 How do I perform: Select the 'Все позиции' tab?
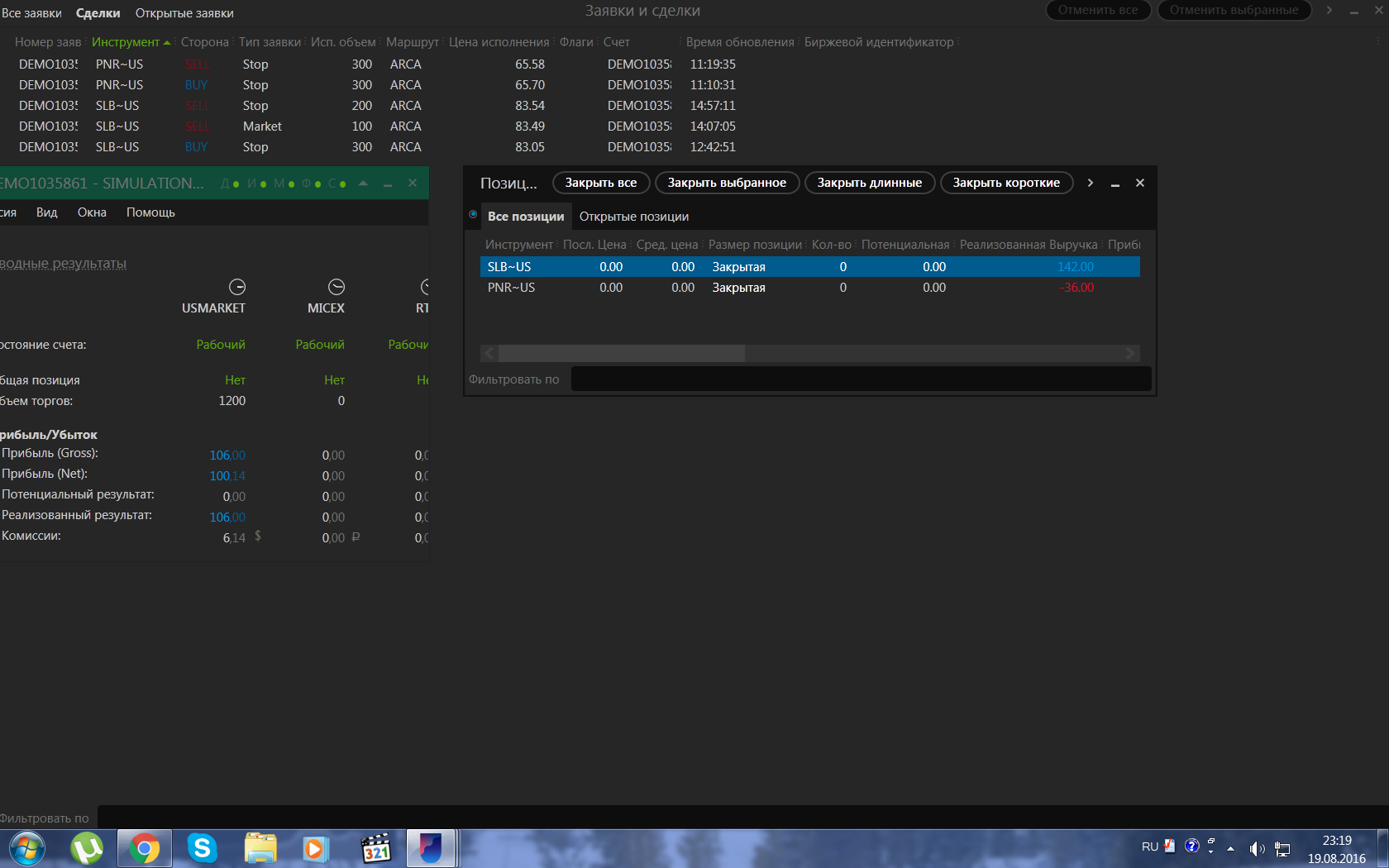click(526, 217)
